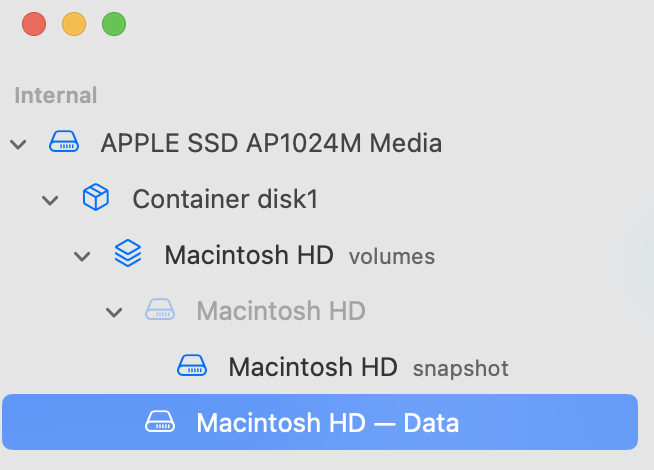
Task: Click the Container disk1 cube icon
Action: click(x=95, y=199)
